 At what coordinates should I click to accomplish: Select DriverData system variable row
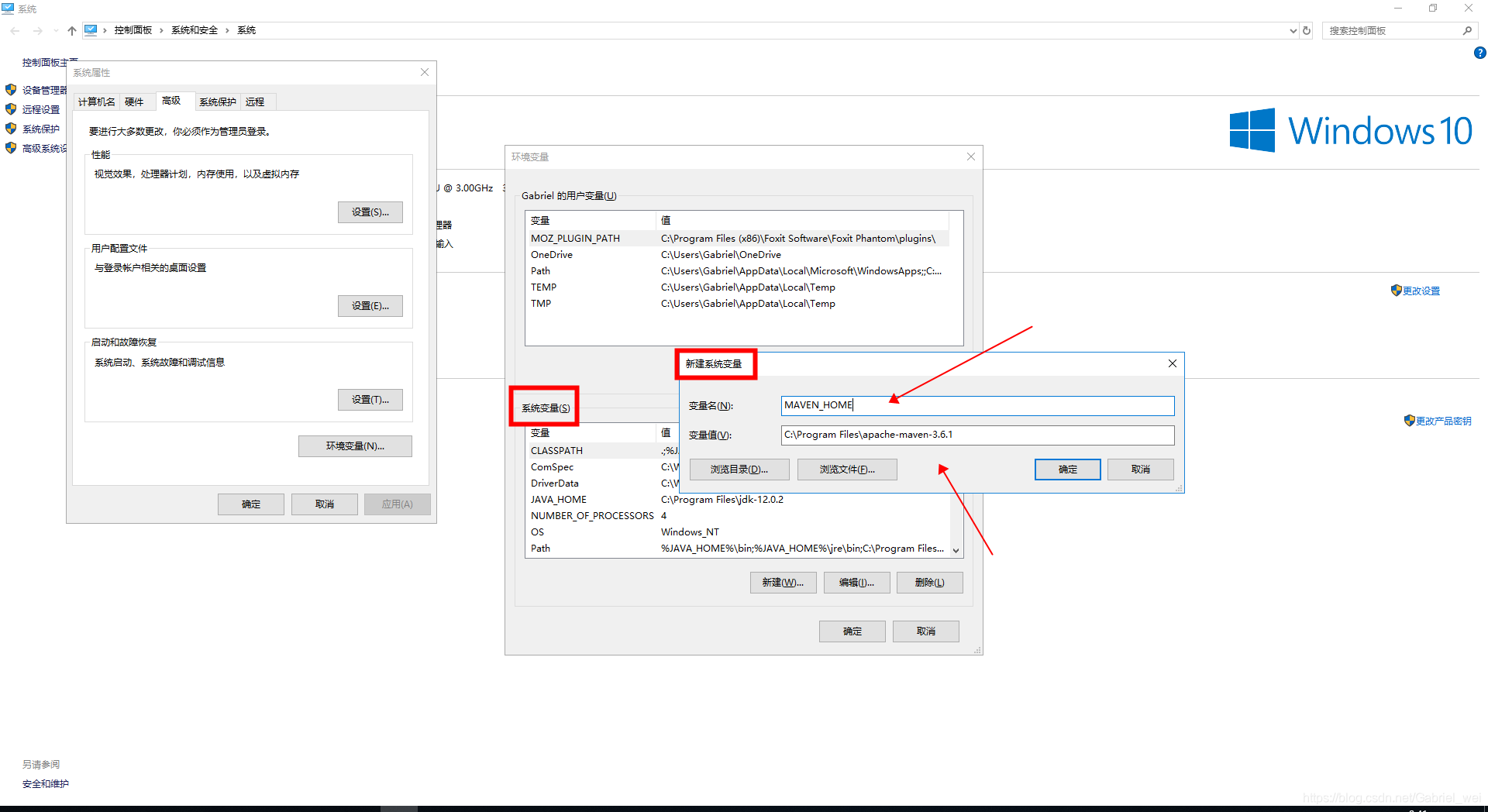(602, 483)
